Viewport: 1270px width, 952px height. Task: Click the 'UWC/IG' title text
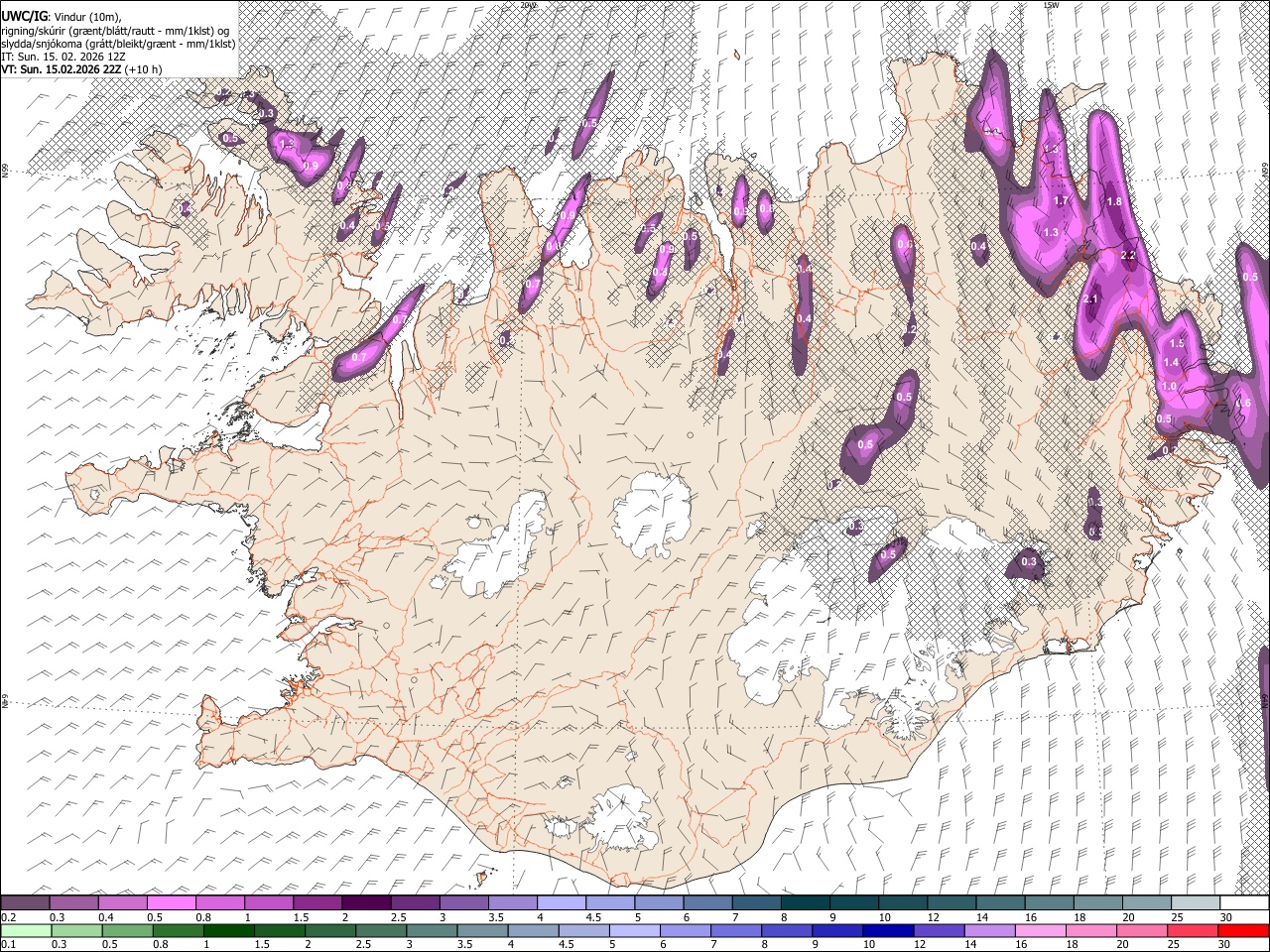coord(24,15)
